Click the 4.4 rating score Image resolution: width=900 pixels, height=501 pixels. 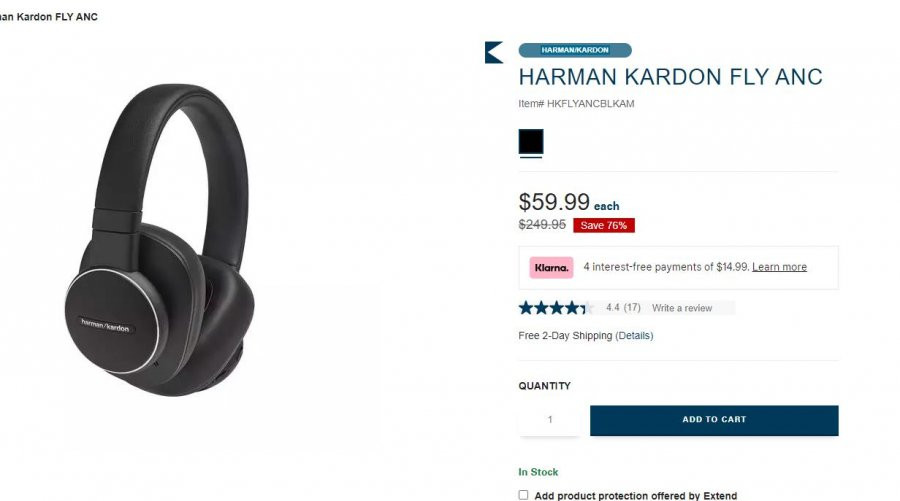pyautogui.click(x=613, y=308)
